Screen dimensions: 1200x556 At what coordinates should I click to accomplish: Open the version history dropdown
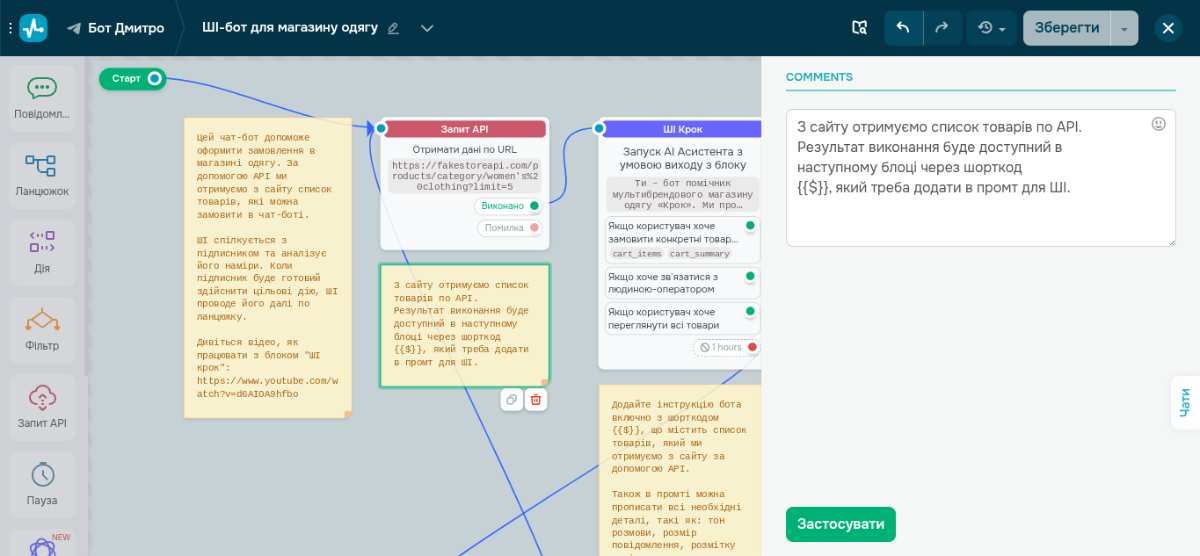(x=992, y=28)
